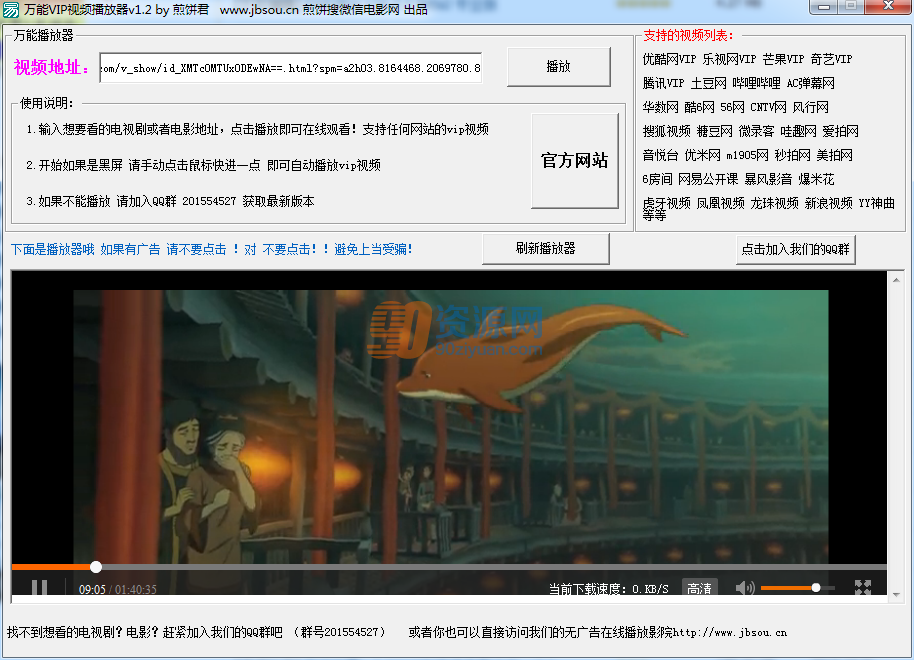Click instruction line 2 about the black screen
Screen dimensions: 914x660
click(203, 166)
